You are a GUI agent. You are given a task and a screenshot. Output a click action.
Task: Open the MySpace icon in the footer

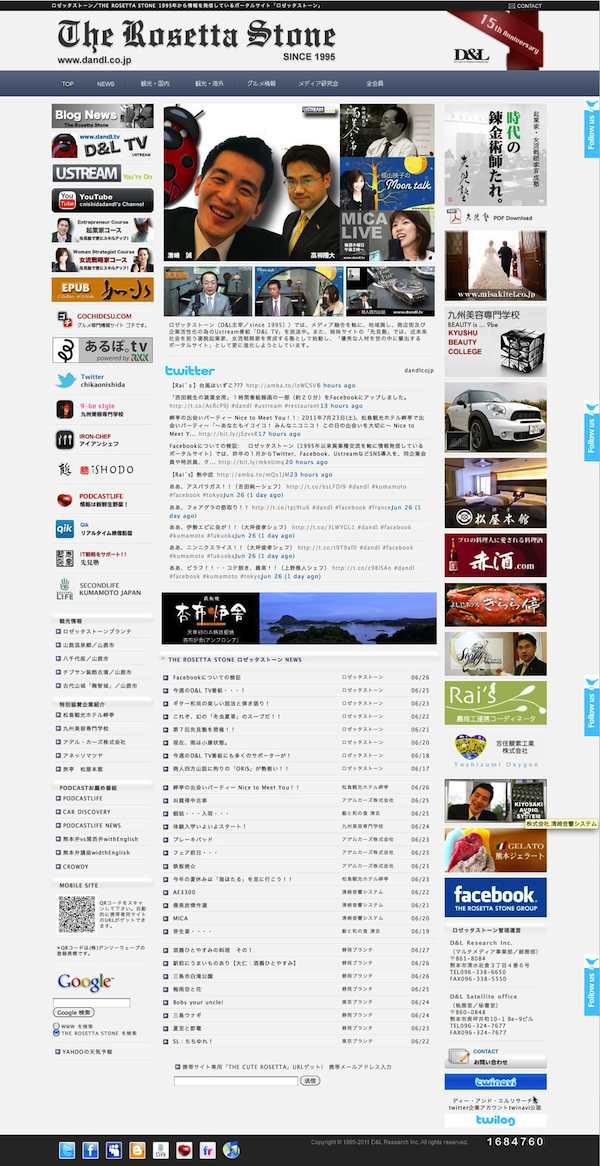pyautogui.click(x=114, y=1150)
